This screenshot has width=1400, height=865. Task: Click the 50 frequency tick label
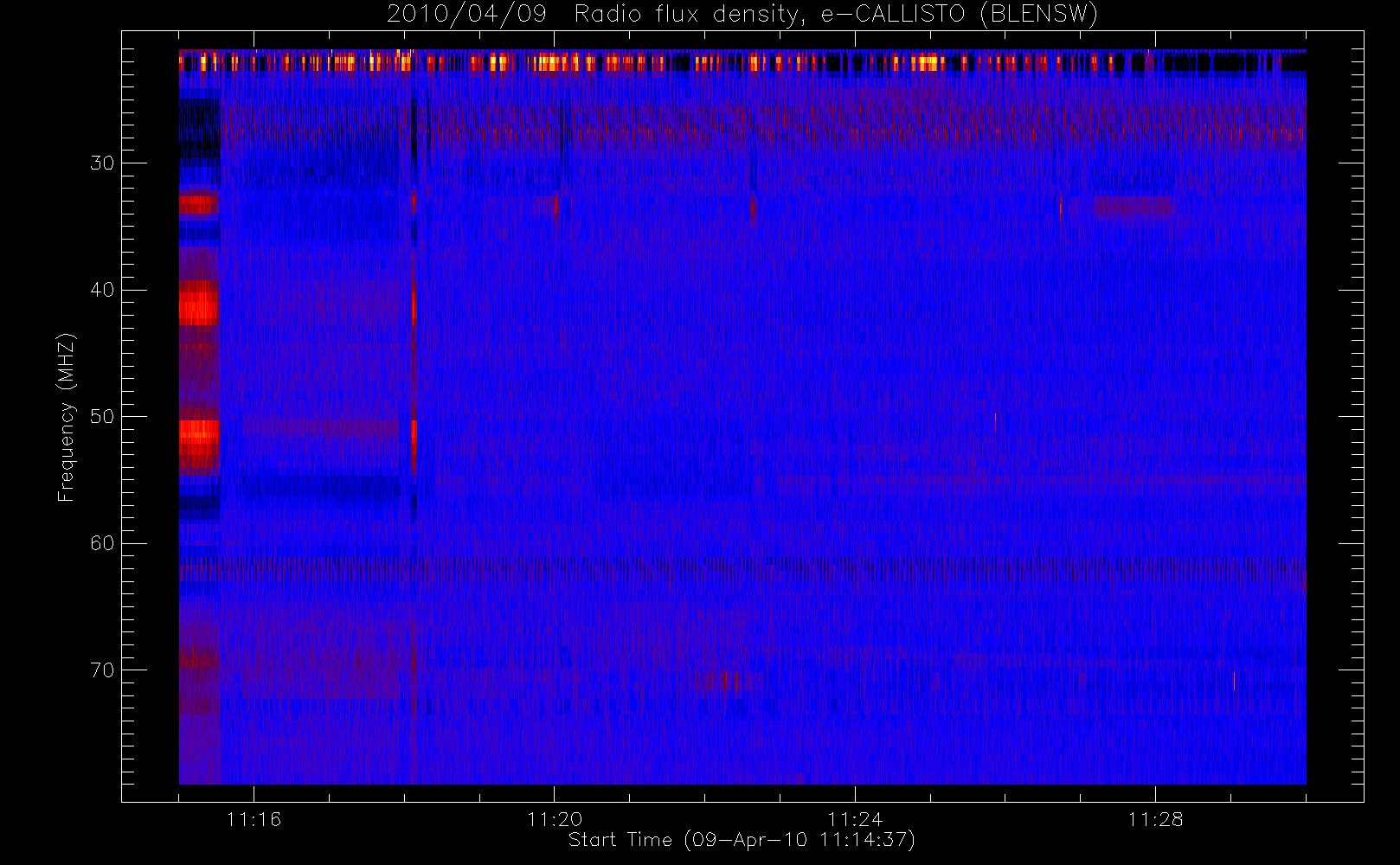coord(102,416)
